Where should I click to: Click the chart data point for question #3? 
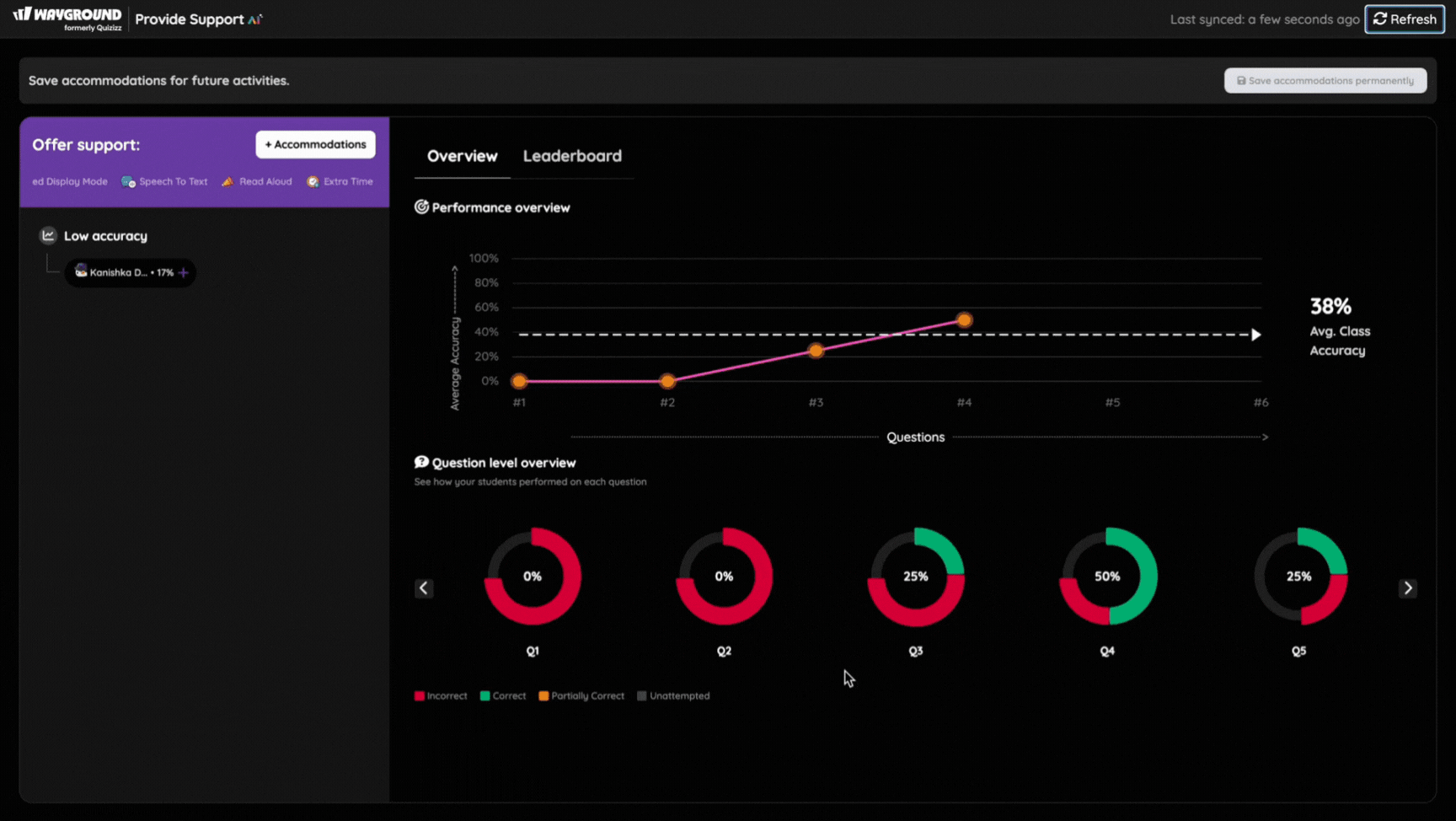pos(816,351)
